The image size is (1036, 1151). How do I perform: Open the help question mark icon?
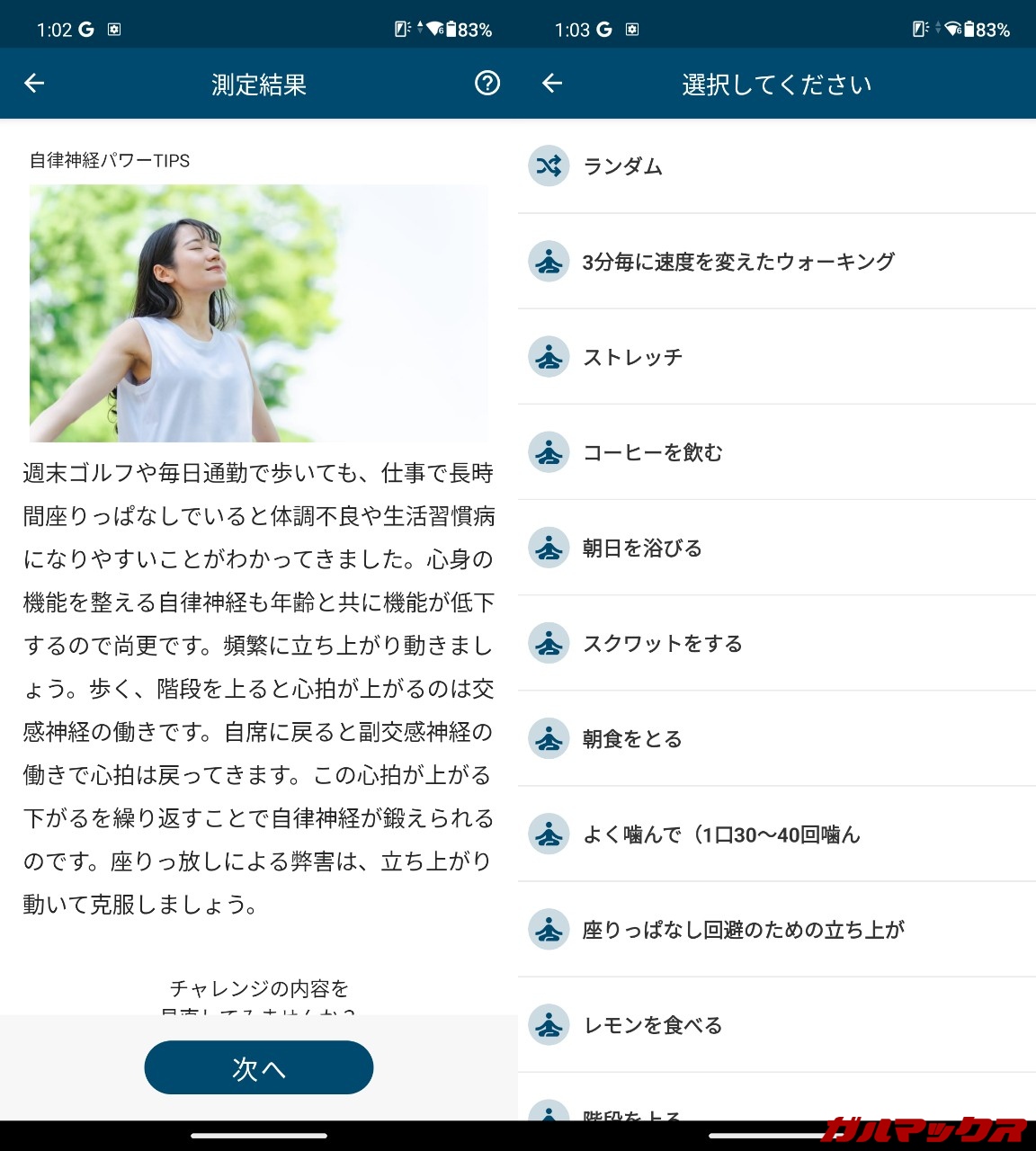487,84
